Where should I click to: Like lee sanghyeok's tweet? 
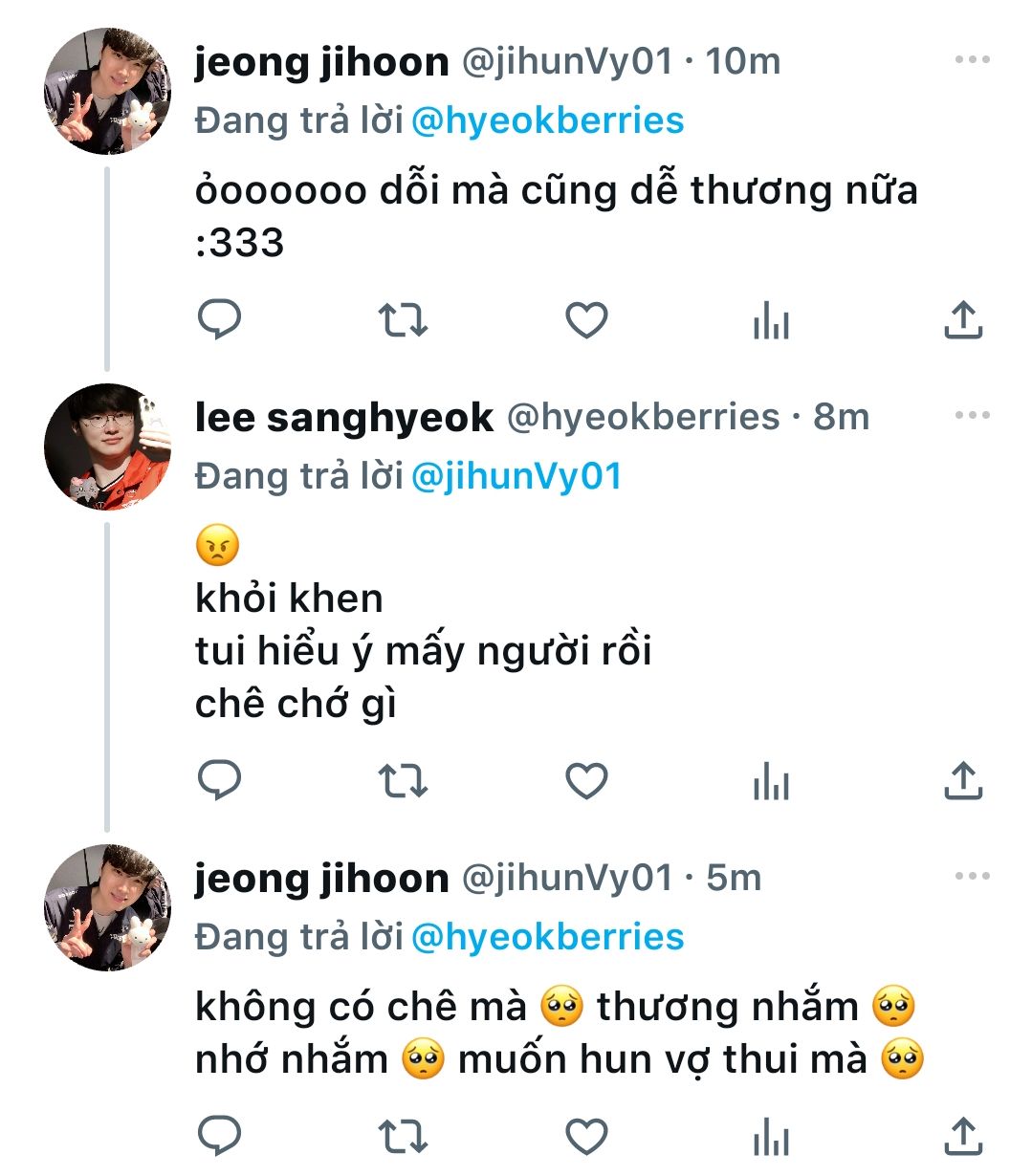(x=586, y=781)
